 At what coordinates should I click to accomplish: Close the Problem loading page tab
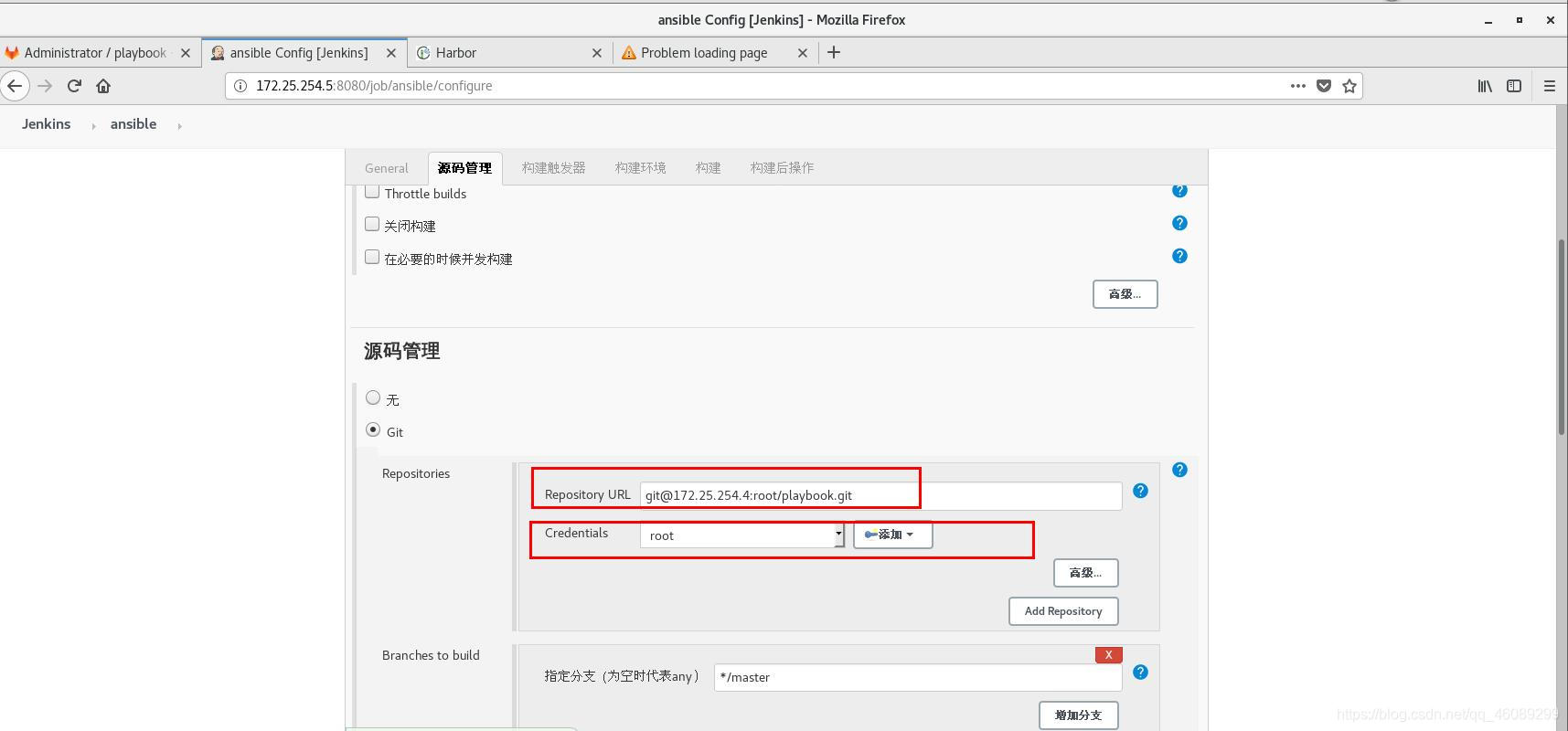803,53
